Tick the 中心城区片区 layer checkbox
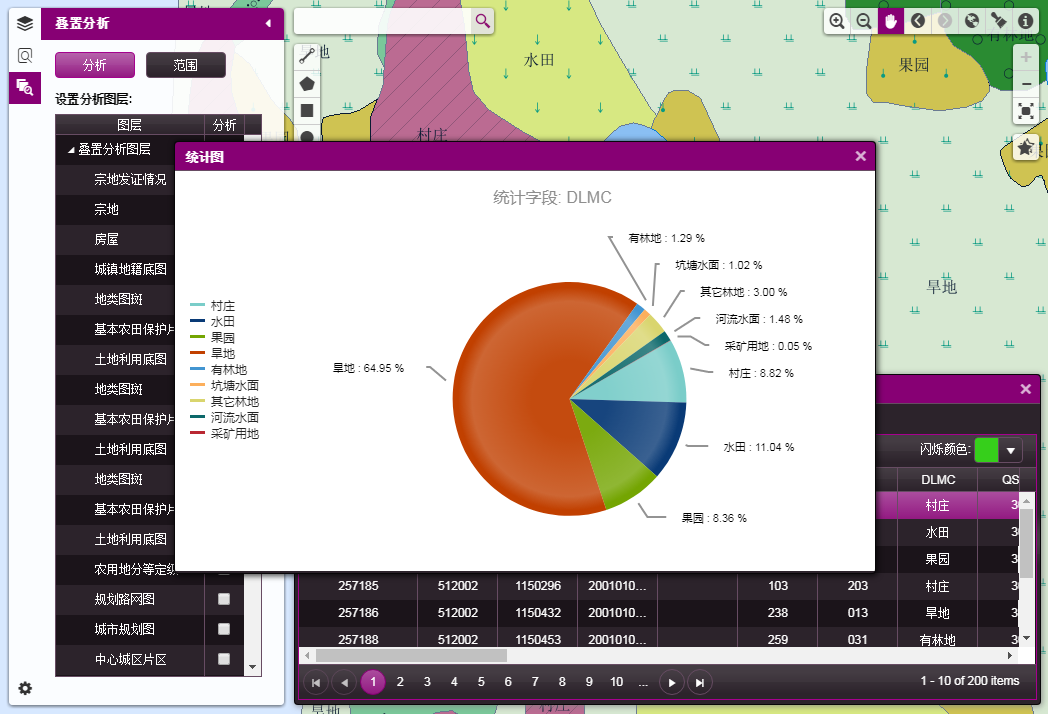Image resolution: width=1048 pixels, height=714 pixels. pyautogui.click(x=224, y=659)
